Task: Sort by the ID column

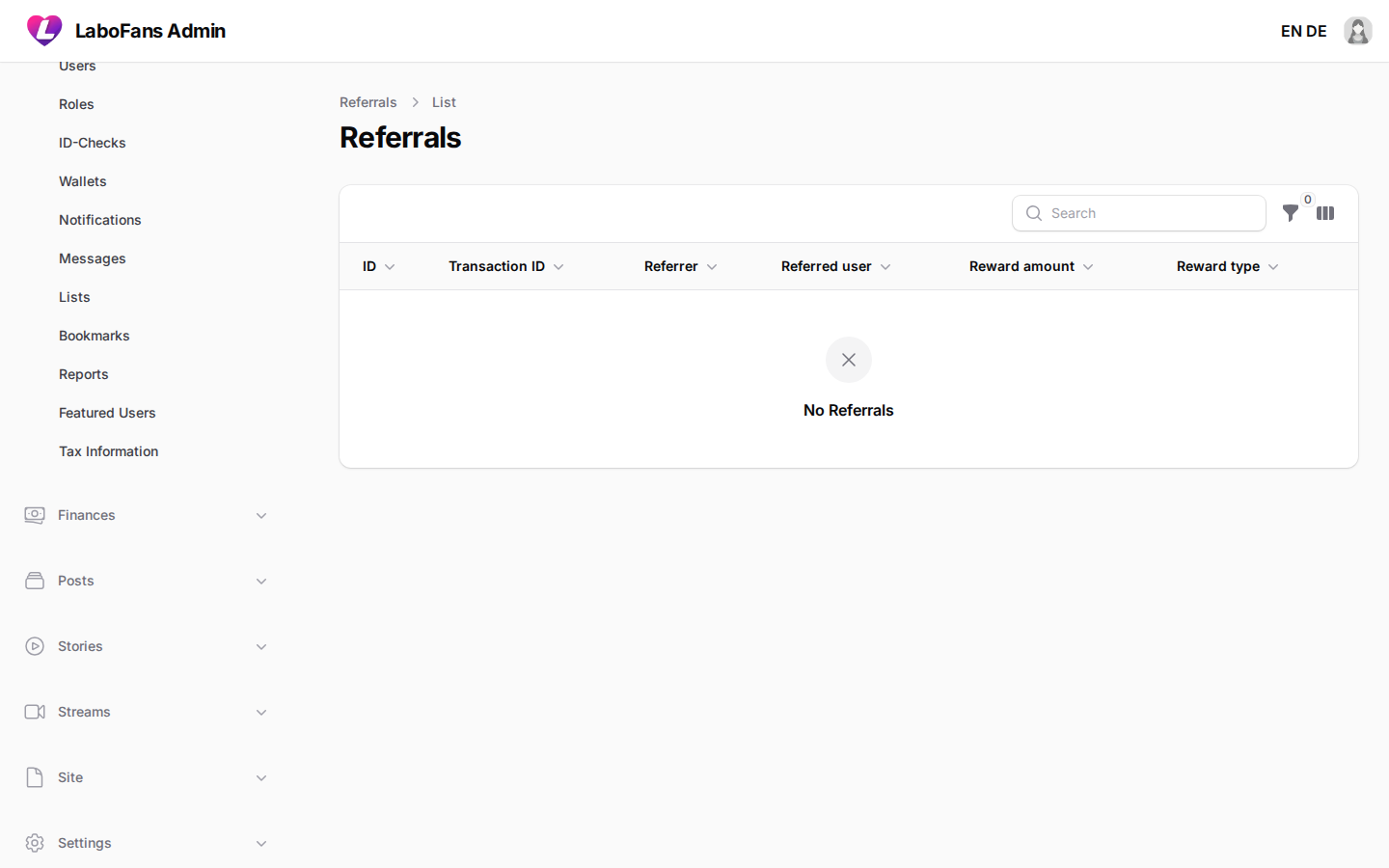Action: point(379,266)
